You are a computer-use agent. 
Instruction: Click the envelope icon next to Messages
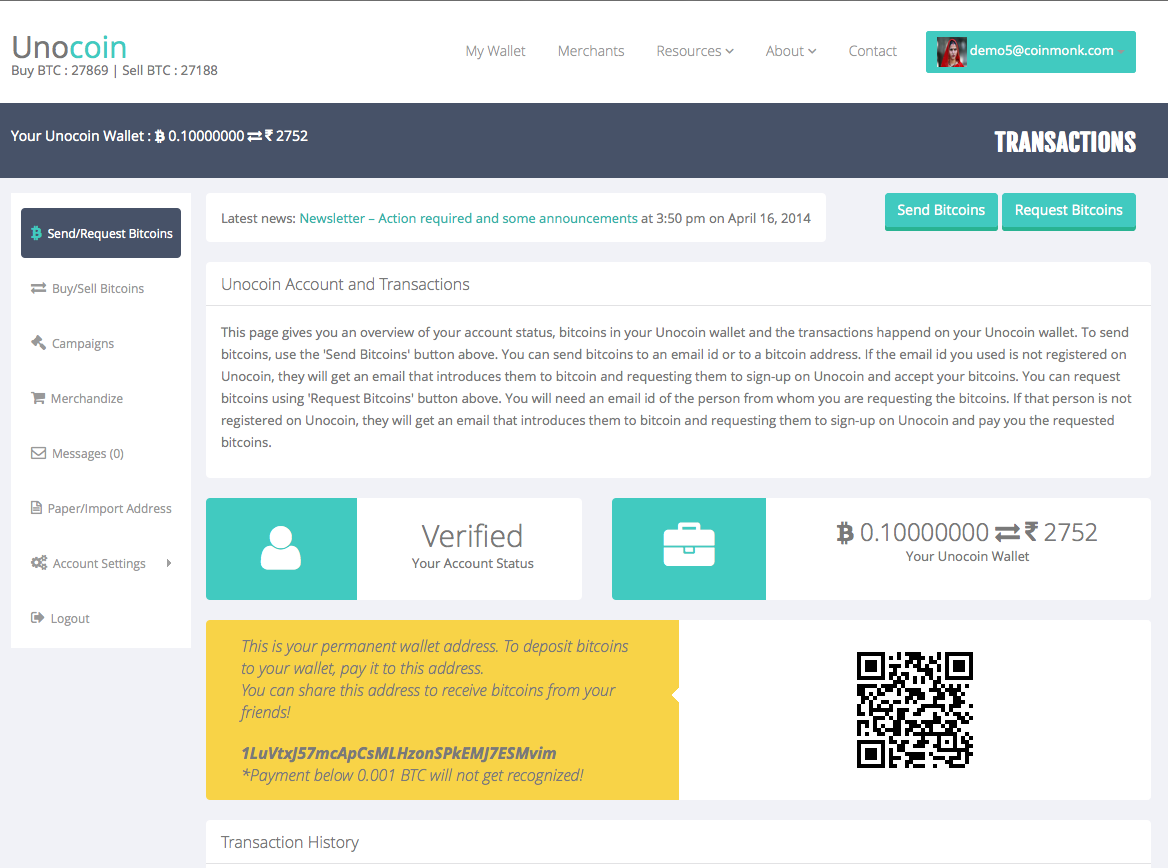(38, 453)
